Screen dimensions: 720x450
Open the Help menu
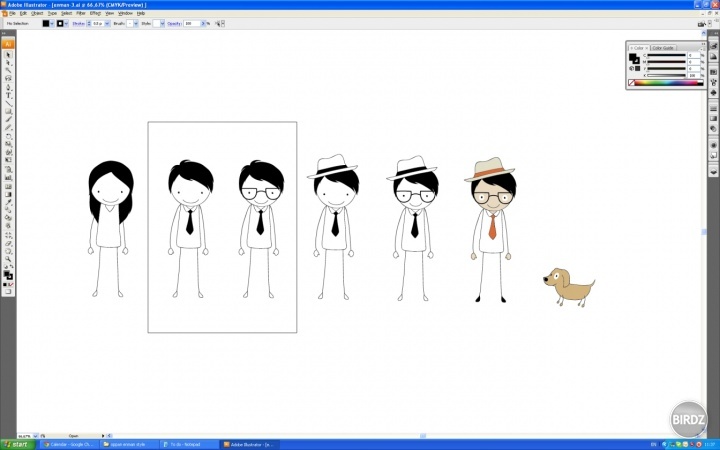(141, 13)
